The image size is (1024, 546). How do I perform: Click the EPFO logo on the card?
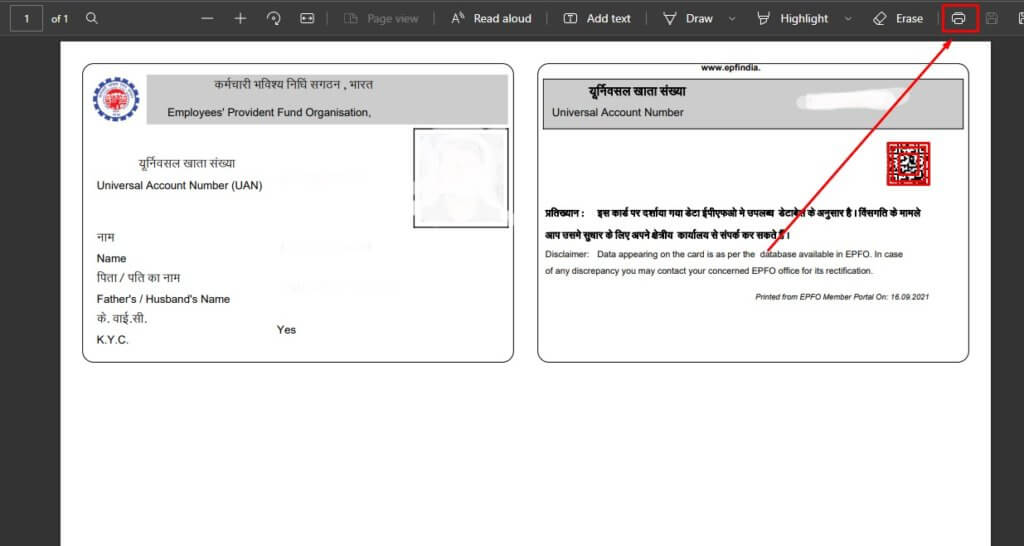click(116, 99)
